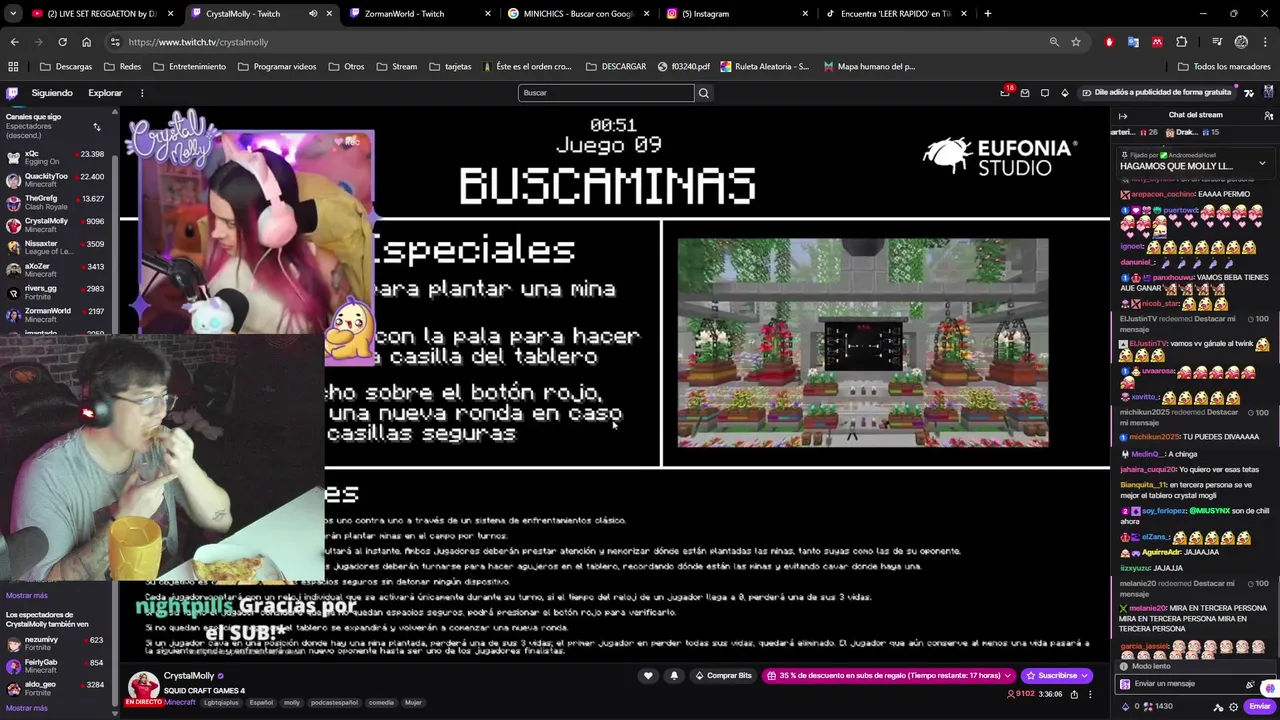1280x720 pixels.
Task: Open the aldo_geo recommended channel
Action: pos(55,689)
